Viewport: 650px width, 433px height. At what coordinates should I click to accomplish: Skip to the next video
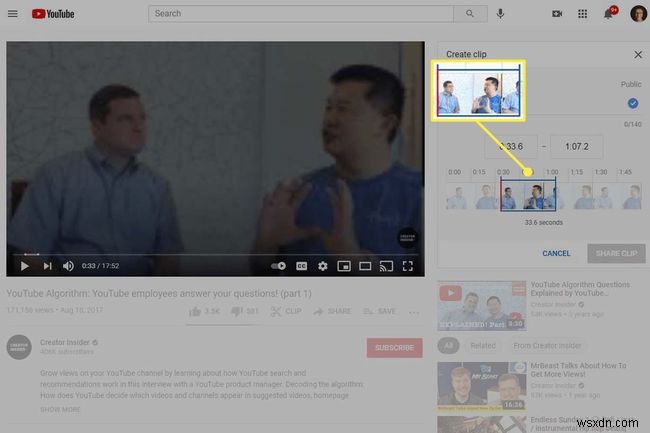coord(48,266)
